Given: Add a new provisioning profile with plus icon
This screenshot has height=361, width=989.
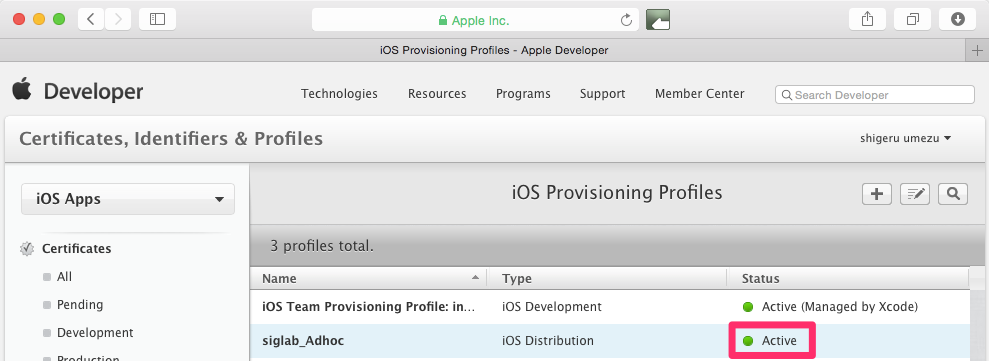Looking at the screenshot, I should point(877,194).
